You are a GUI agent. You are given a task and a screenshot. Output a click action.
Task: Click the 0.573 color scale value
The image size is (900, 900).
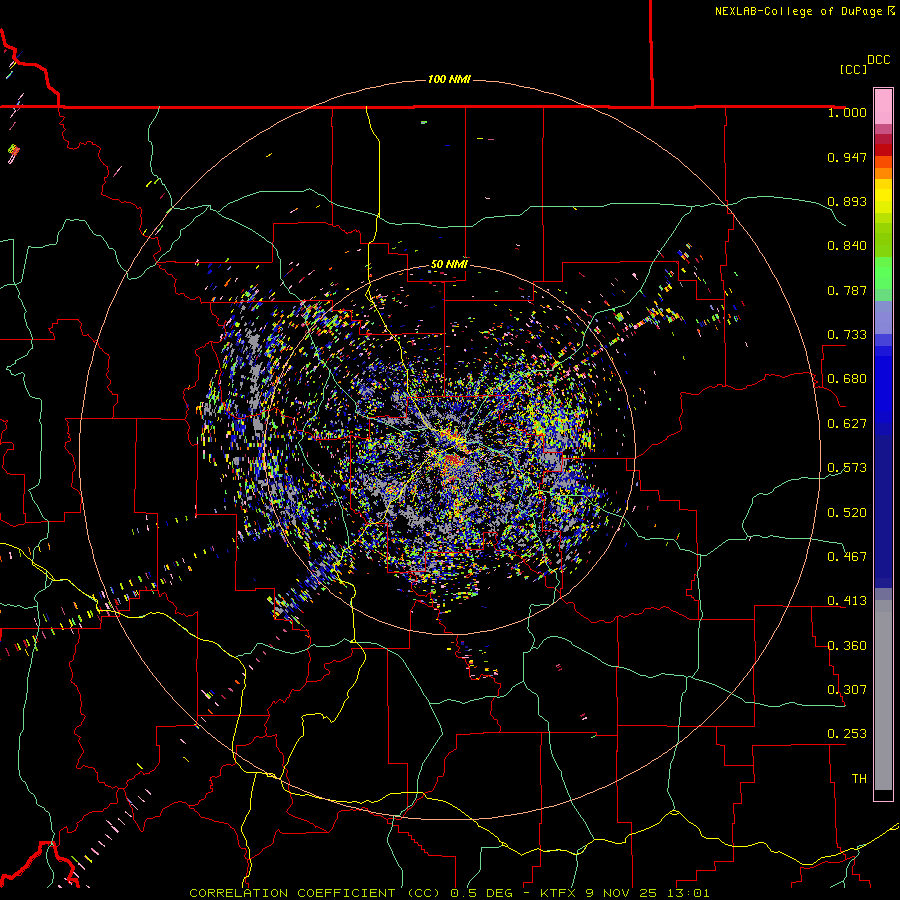(847, 468)
